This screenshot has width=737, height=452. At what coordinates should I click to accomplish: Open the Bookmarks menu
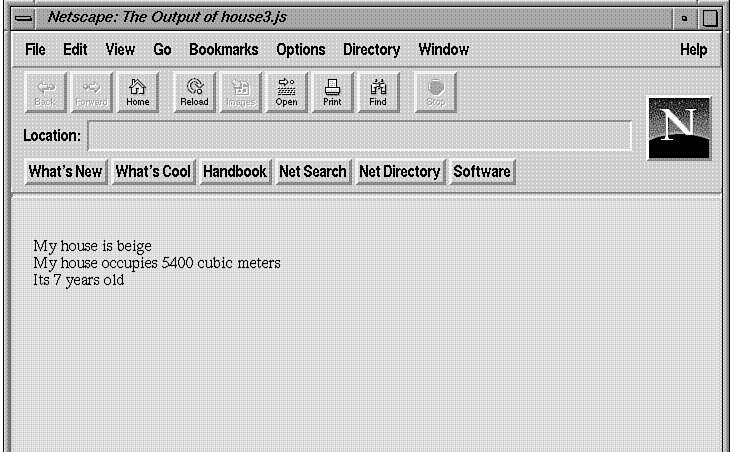click(223, 49)
